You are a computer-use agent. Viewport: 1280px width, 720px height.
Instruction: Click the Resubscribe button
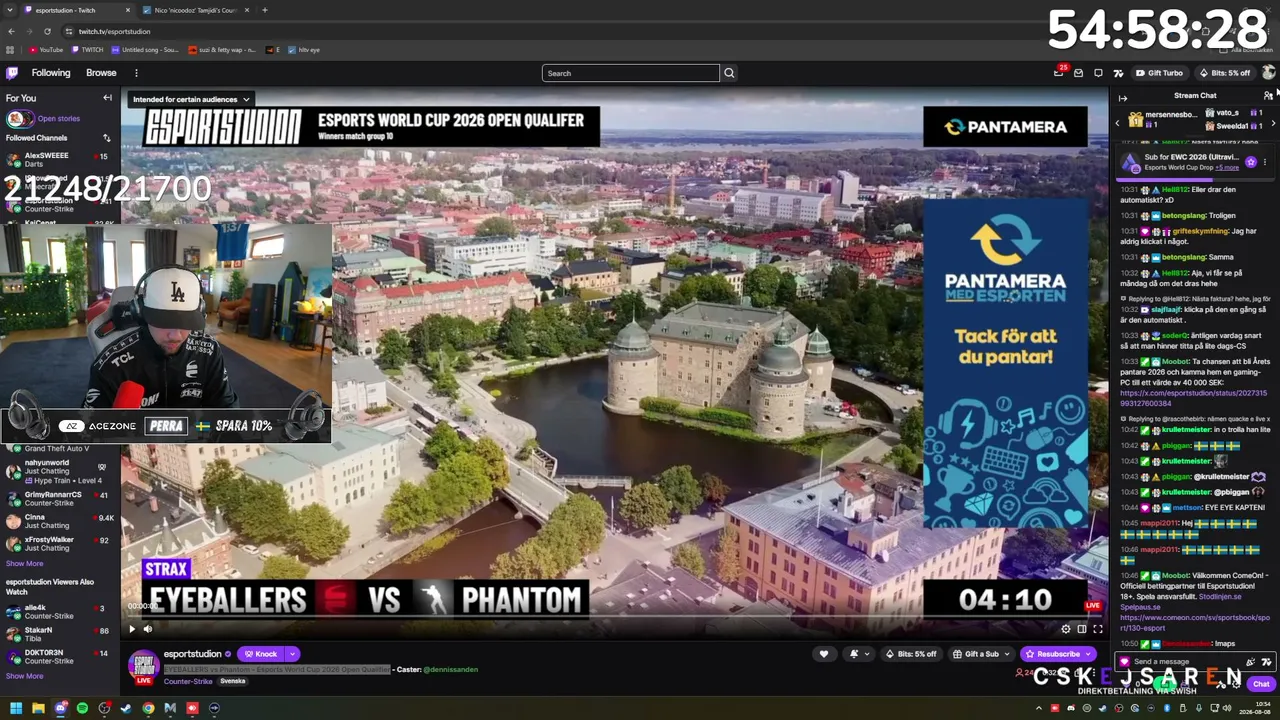(1058, 654)
